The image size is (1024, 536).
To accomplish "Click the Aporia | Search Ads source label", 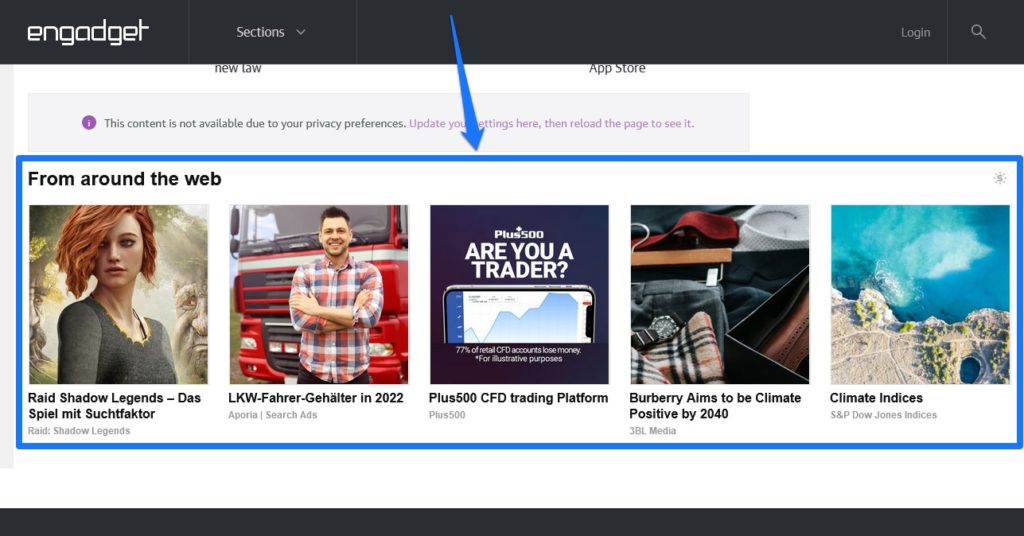I will pos(272,415).
